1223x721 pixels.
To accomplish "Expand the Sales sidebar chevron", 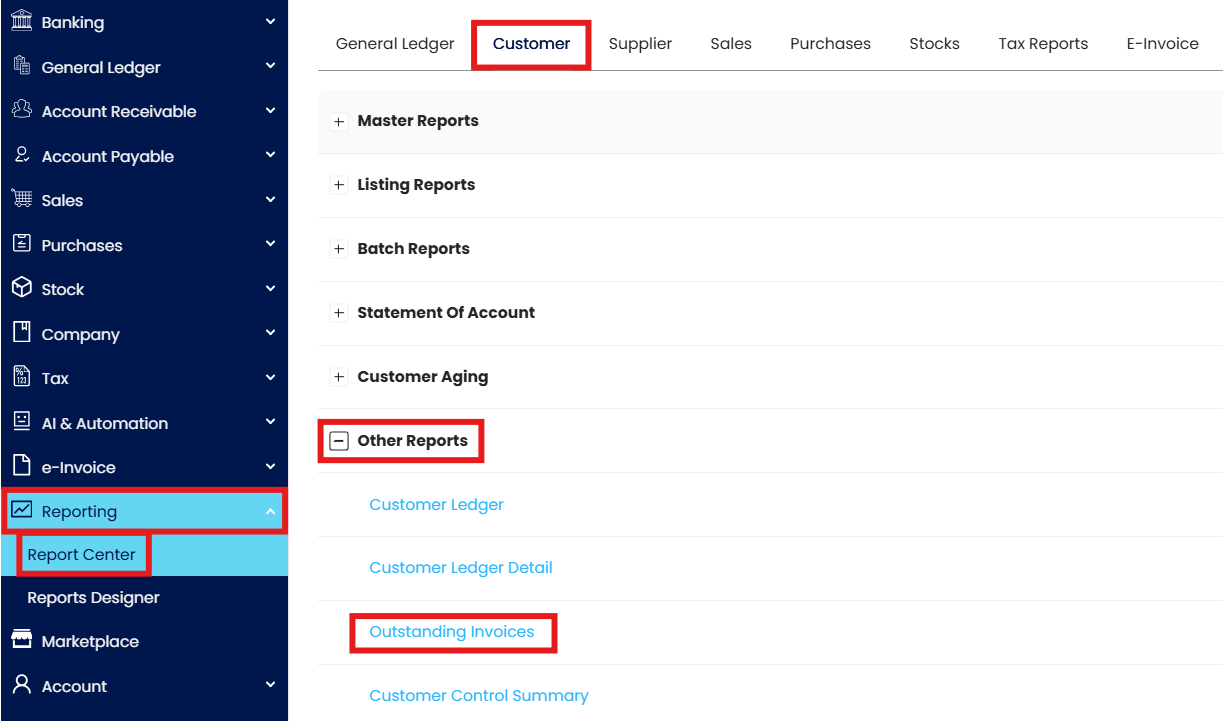I will [x=270, y=199].
